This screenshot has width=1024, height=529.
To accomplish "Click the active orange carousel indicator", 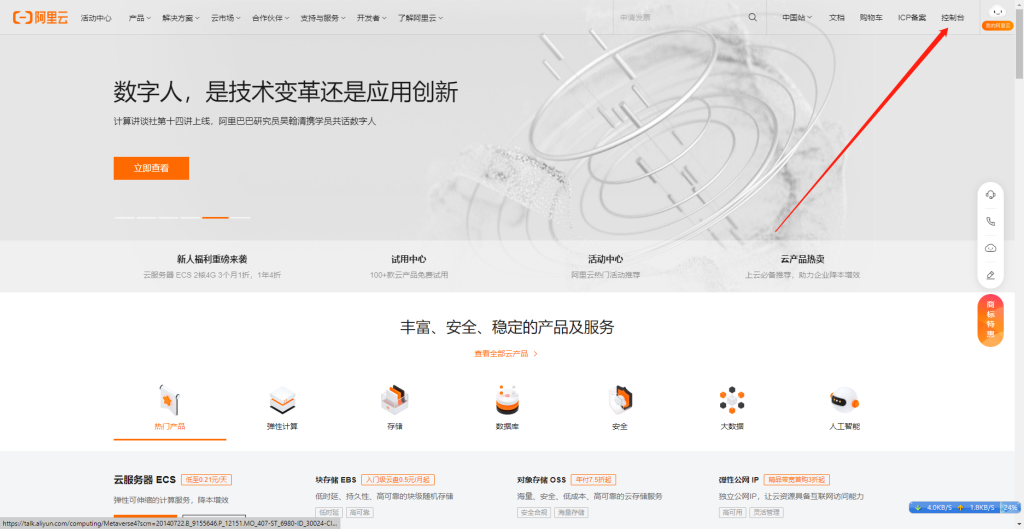I will [x=216, y=217].
